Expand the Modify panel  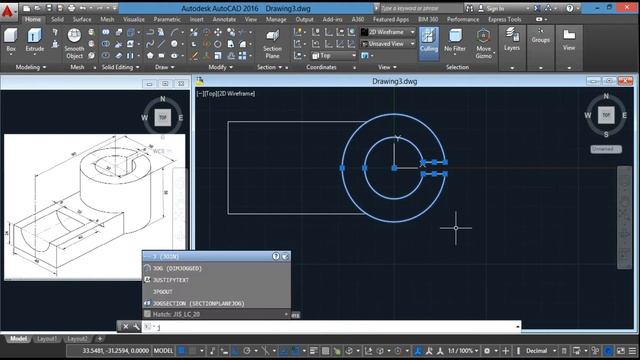click(220, 67)
